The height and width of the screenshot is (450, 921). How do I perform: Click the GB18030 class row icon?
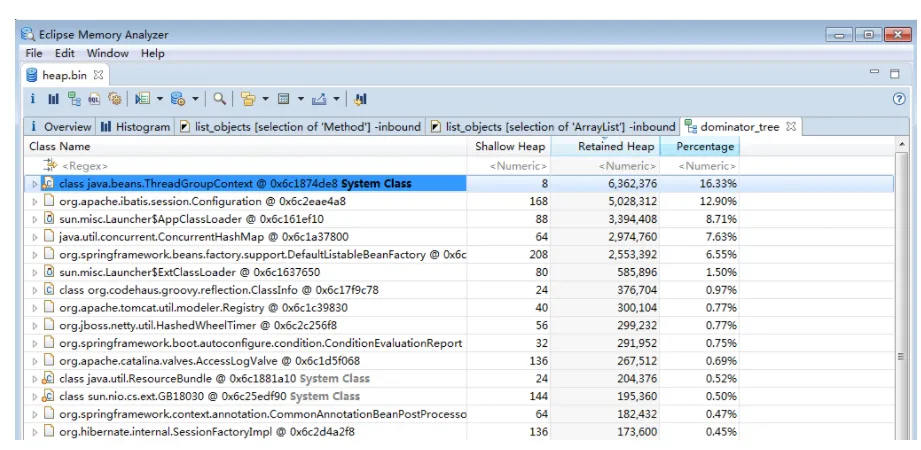[49, 396]
